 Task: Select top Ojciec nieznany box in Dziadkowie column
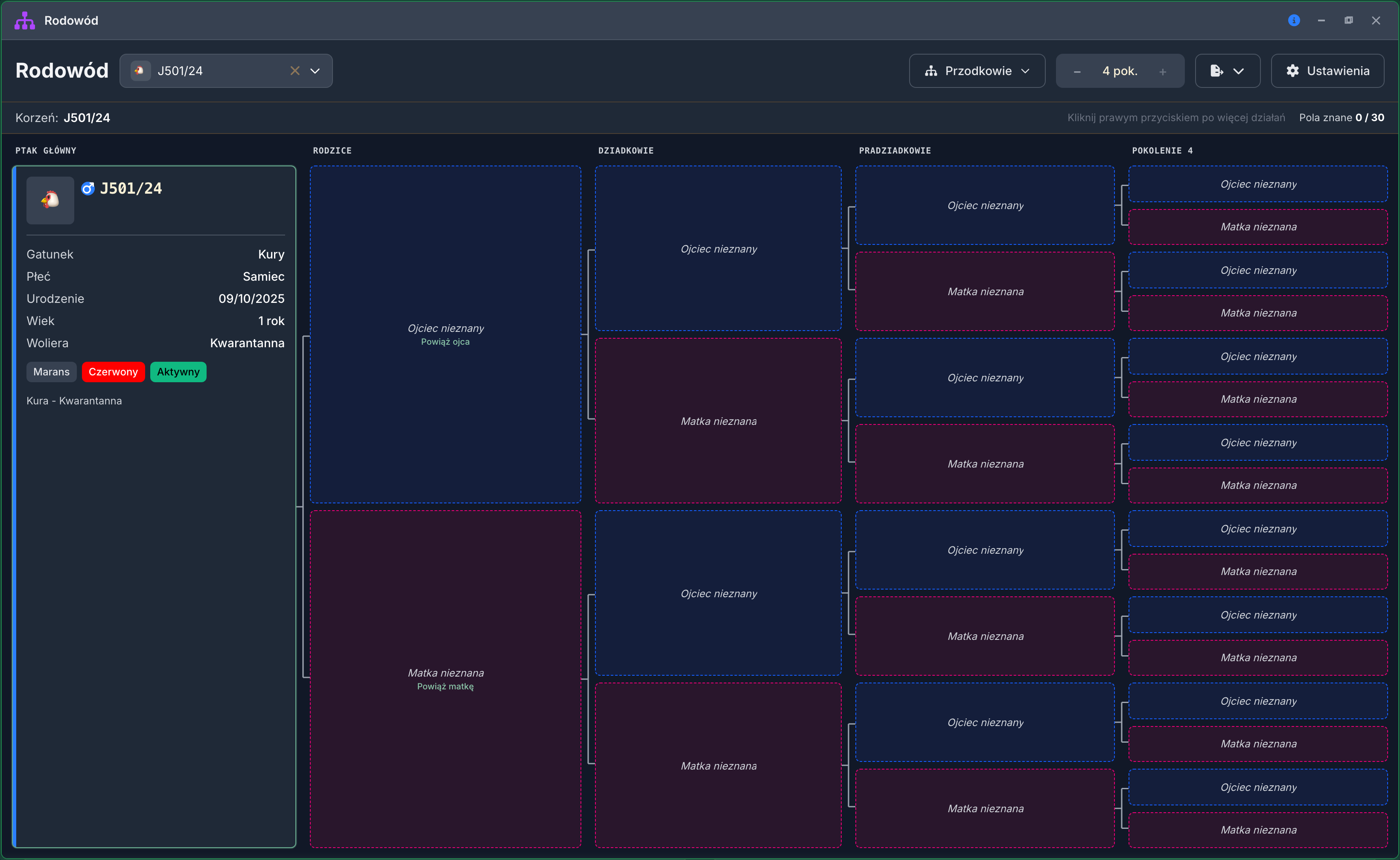(x=718, y=249)
